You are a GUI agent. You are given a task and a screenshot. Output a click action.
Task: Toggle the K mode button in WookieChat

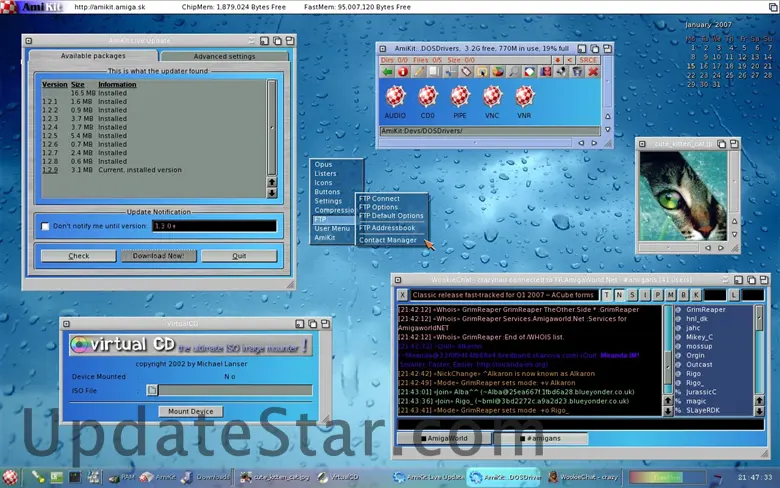[696, 295]
